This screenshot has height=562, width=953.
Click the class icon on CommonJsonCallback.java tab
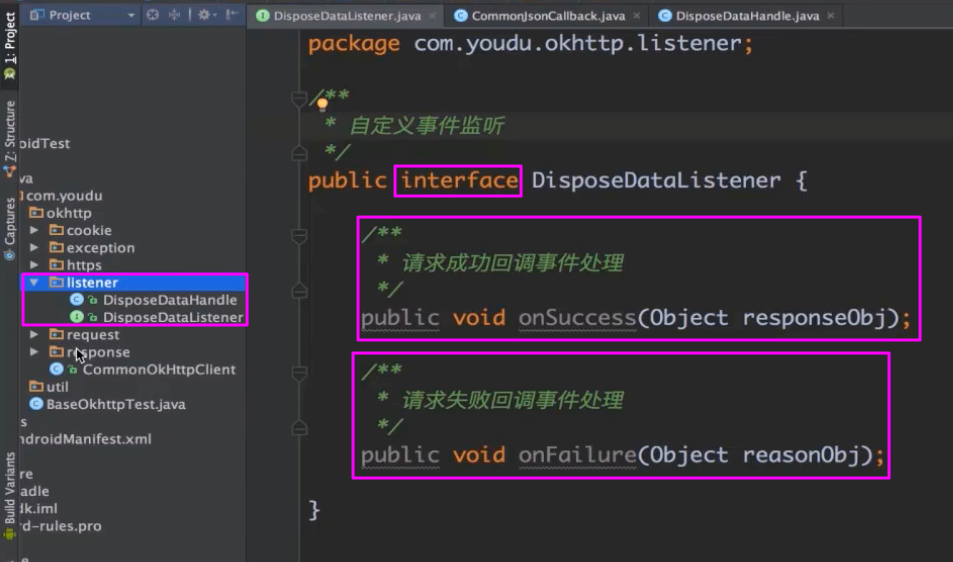point(461,16)
